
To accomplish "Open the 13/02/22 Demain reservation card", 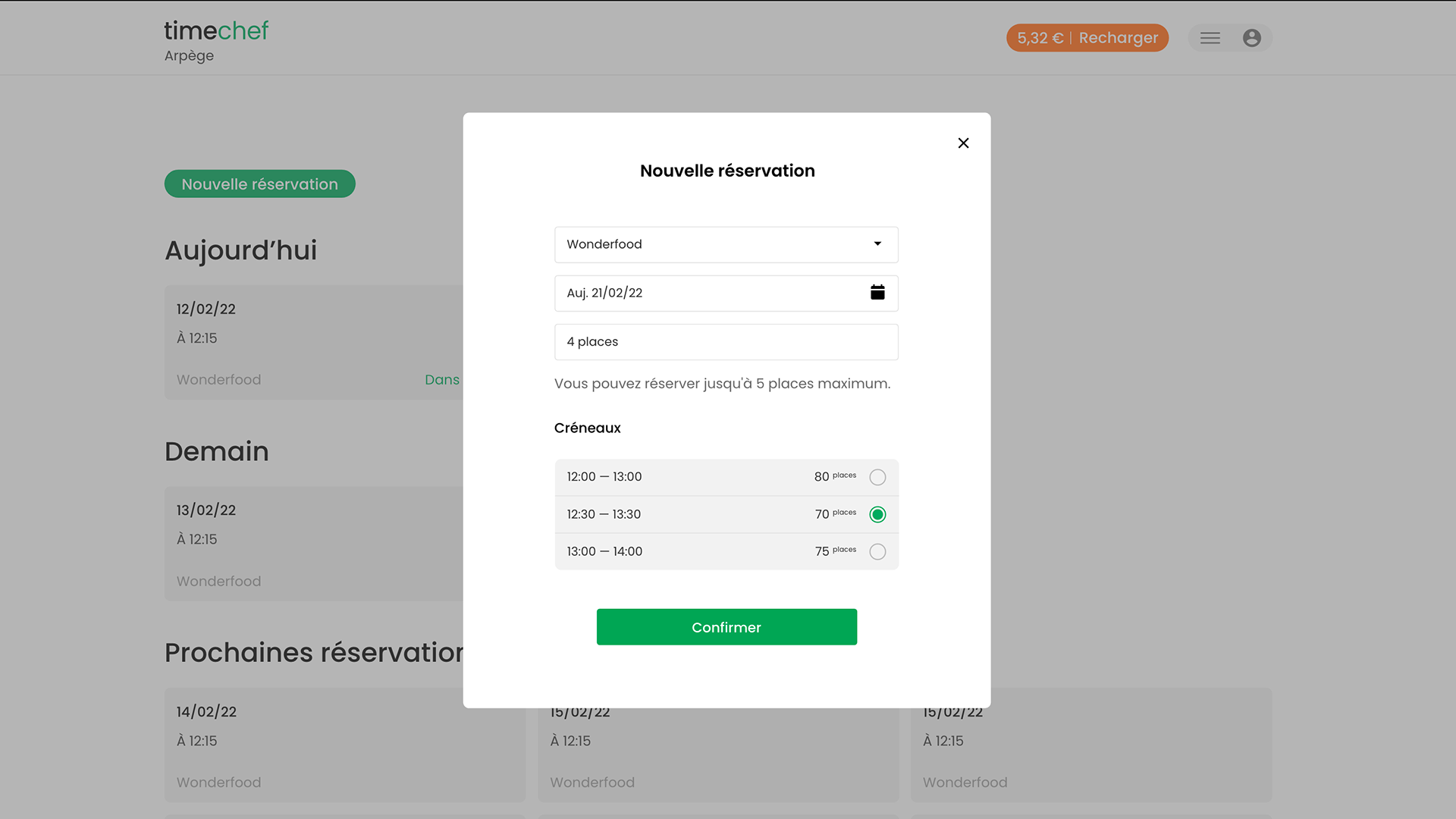I will [313, 544].
